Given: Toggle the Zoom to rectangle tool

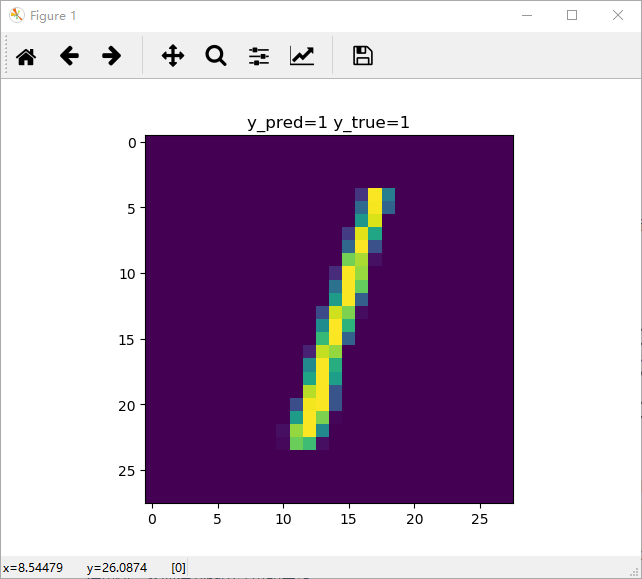Looking at the screenshot, I should pyautogui.click(x=216, y=56).
